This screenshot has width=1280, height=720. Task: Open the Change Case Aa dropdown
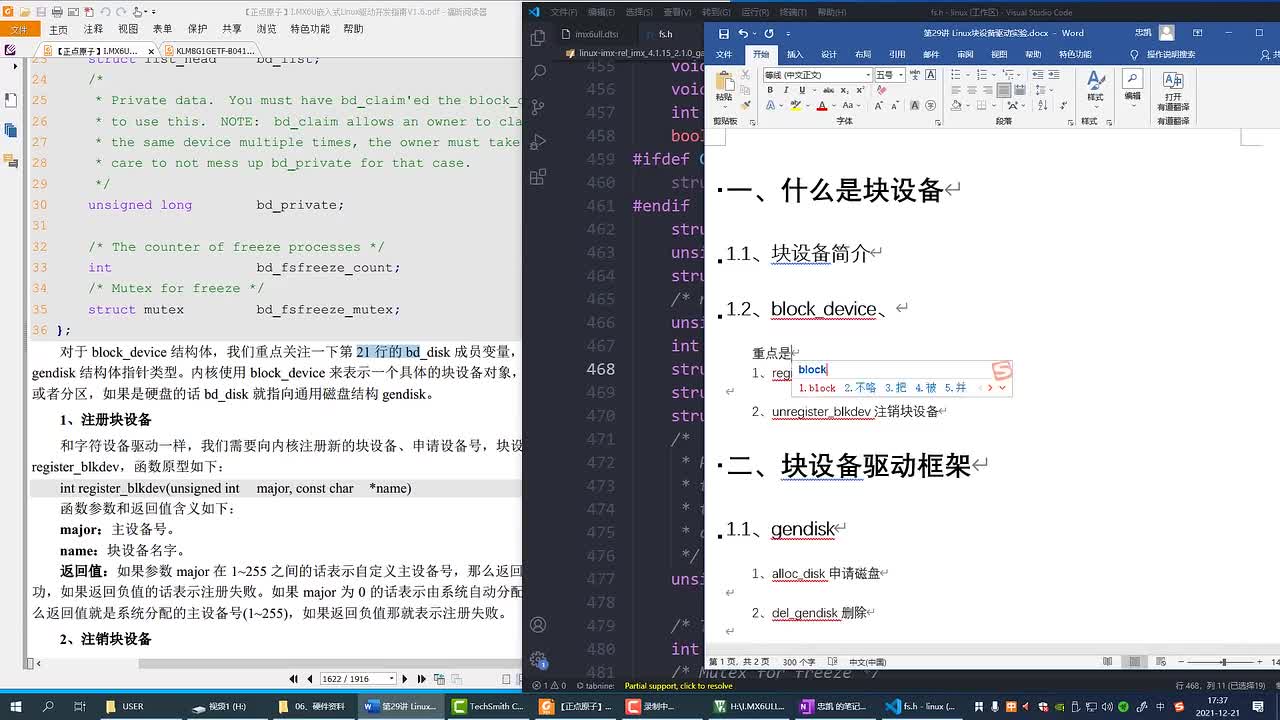coord(851,105)
